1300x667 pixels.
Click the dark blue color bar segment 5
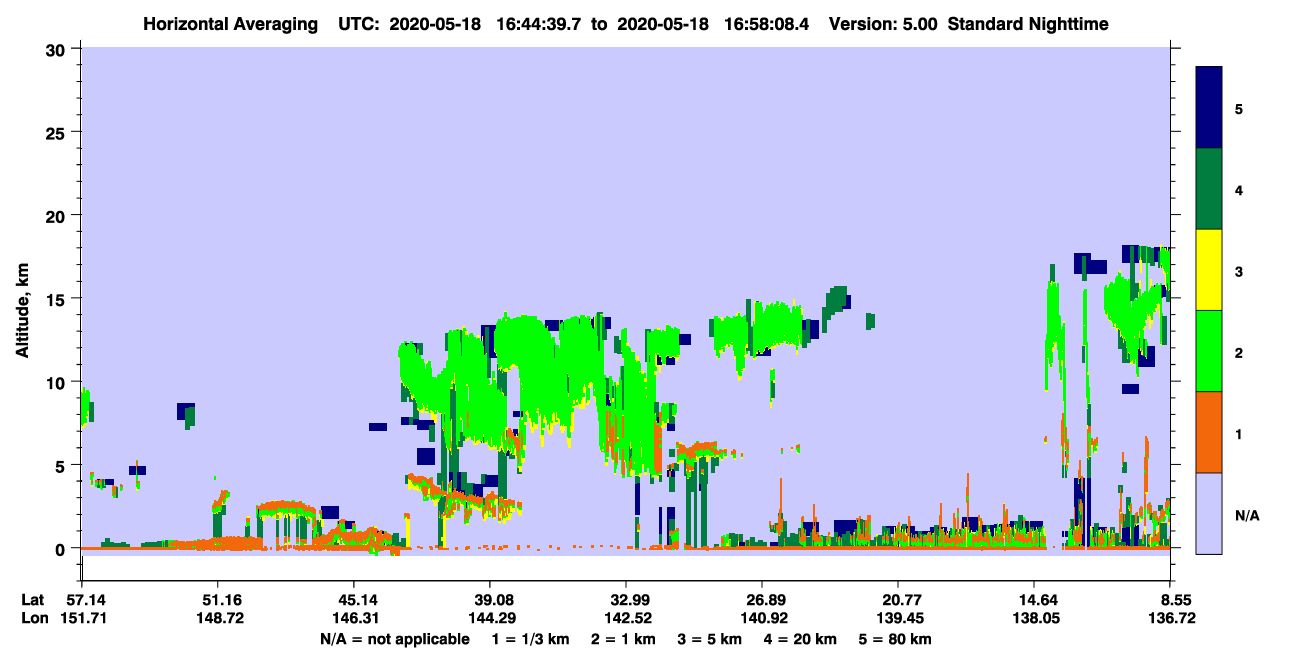tap(1209, 108)
